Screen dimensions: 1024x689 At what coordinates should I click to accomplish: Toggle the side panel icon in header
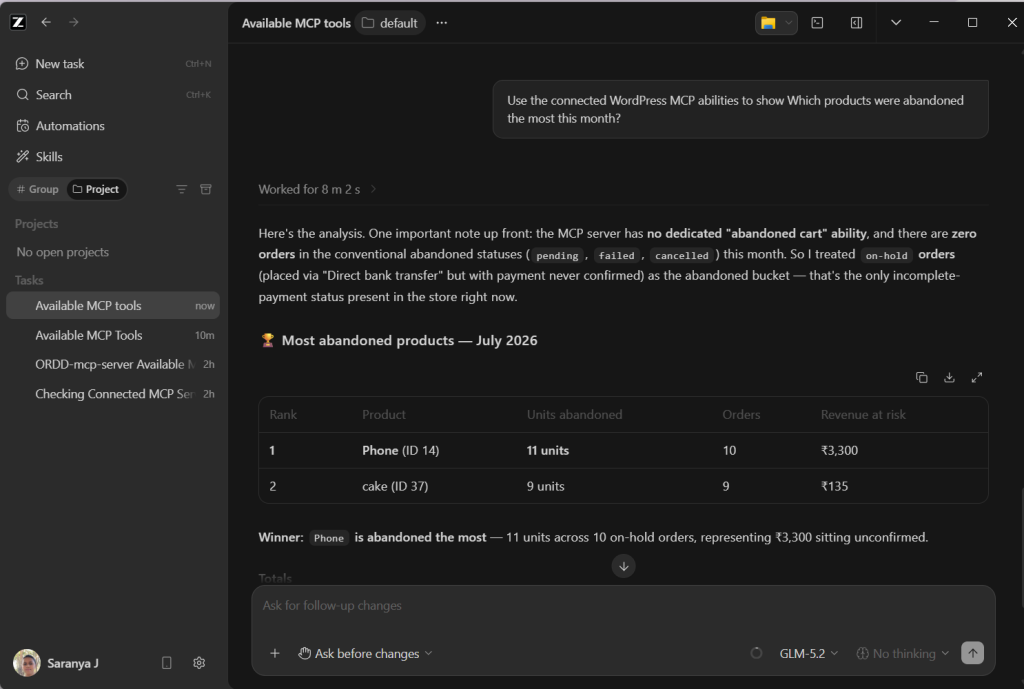click(x=856, y=23)
